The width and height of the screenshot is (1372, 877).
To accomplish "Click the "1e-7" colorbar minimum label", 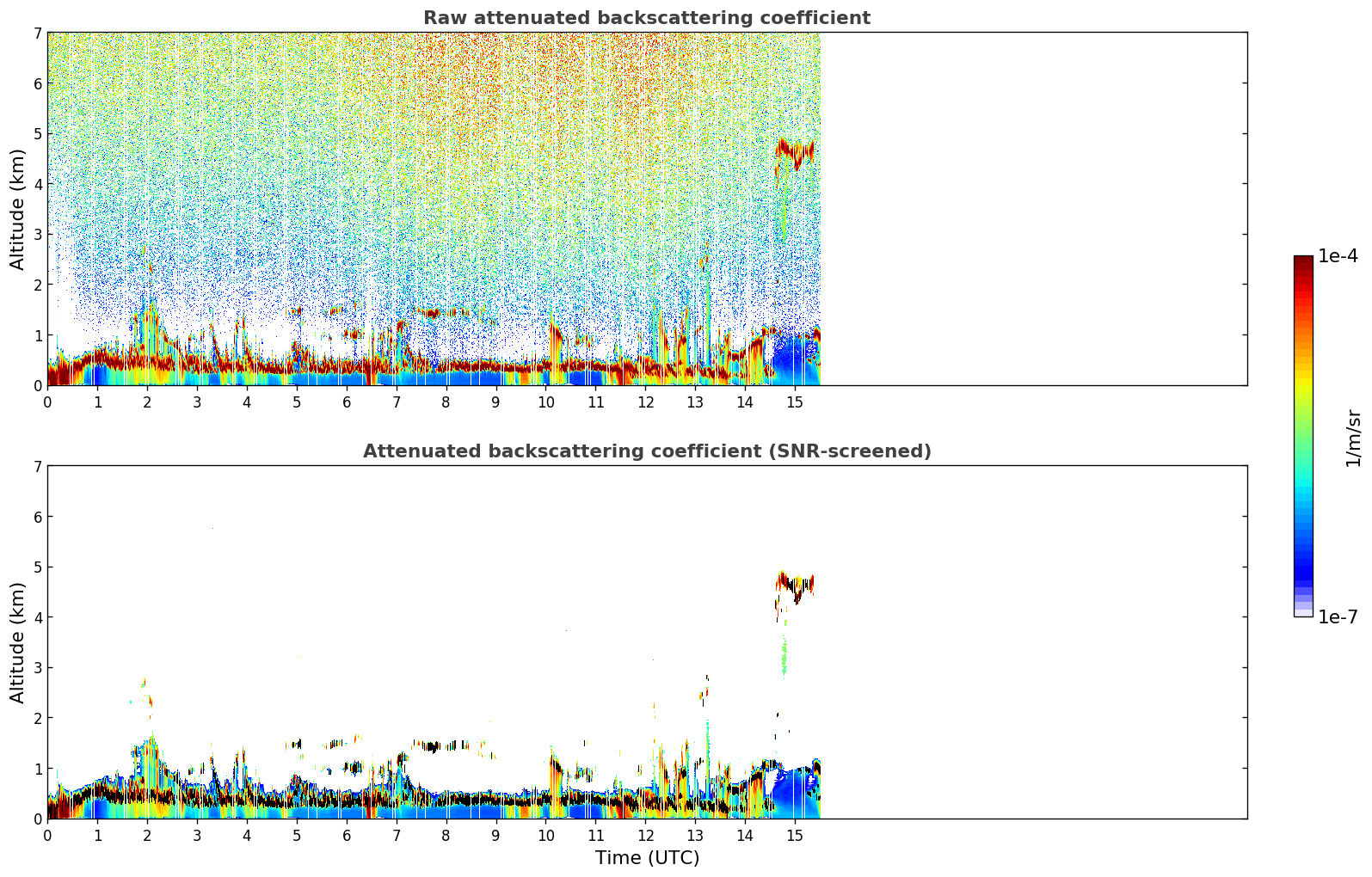I will click(x=1338, y=617).
